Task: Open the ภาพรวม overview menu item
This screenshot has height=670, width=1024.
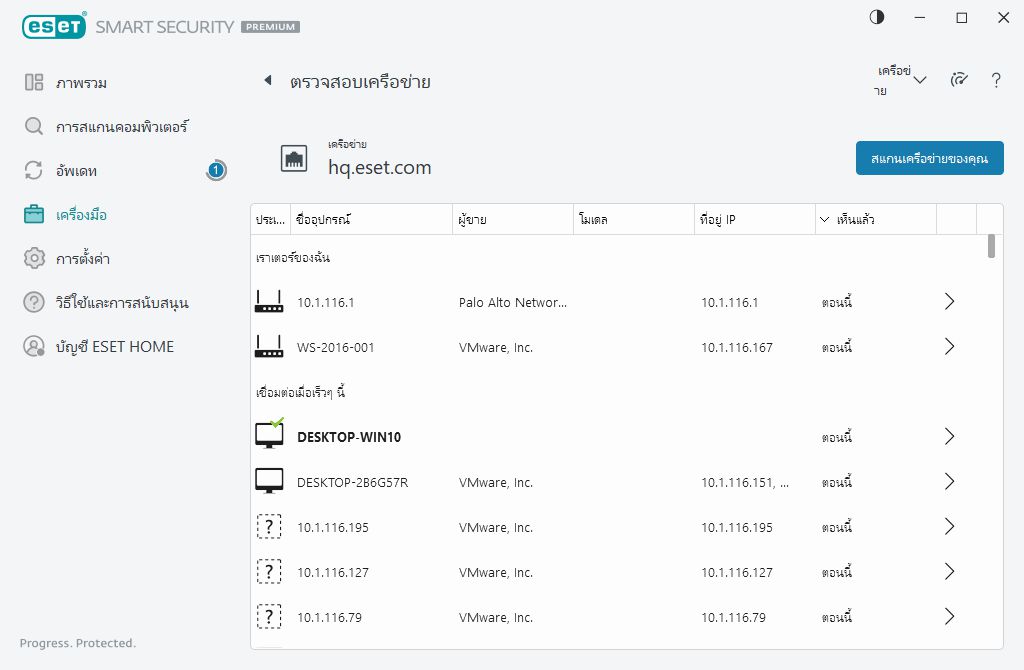Action: [81, 83]
